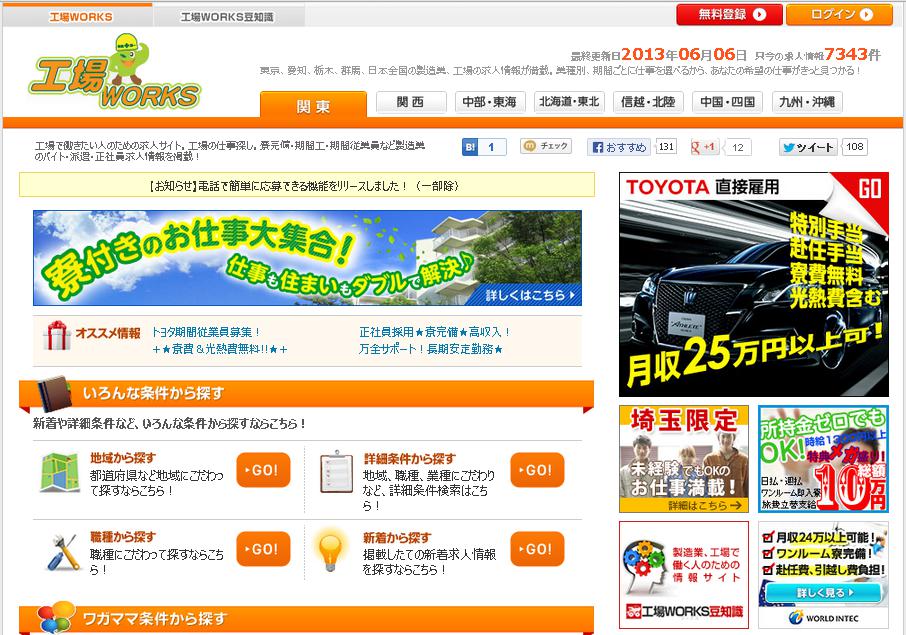Open the 所持金ゼロでもOK banner
The width and height of the screenshot is (906, 635).
click(823, 459)
